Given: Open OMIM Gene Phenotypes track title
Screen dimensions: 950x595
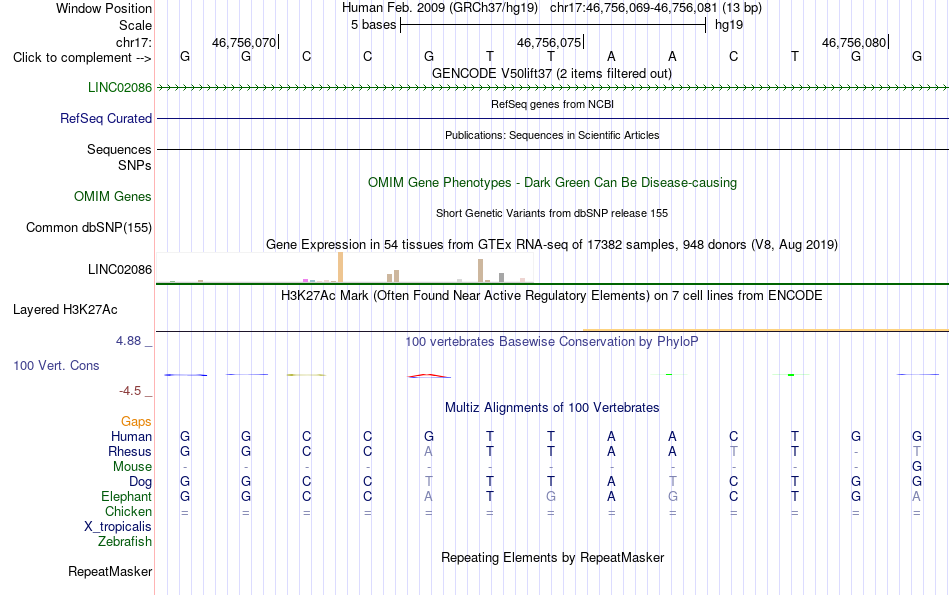Looking at the screenshot, I should 552,182.
